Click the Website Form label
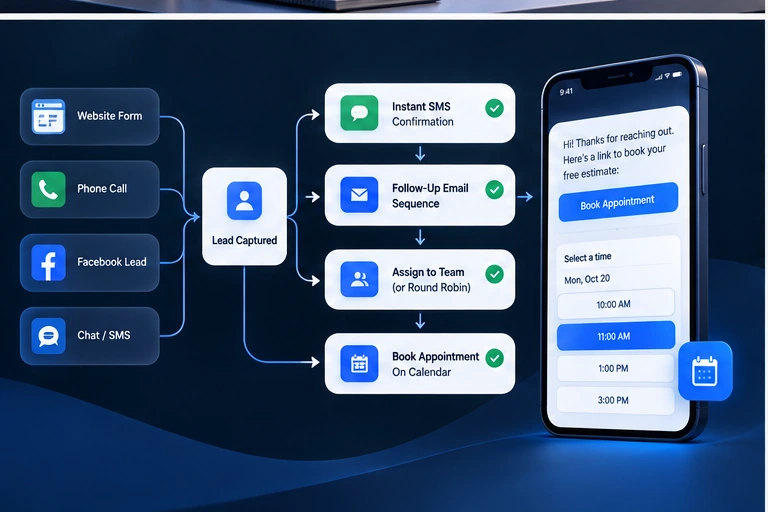The height and width of the screenshot is (512, 768). tap(110, 116)
